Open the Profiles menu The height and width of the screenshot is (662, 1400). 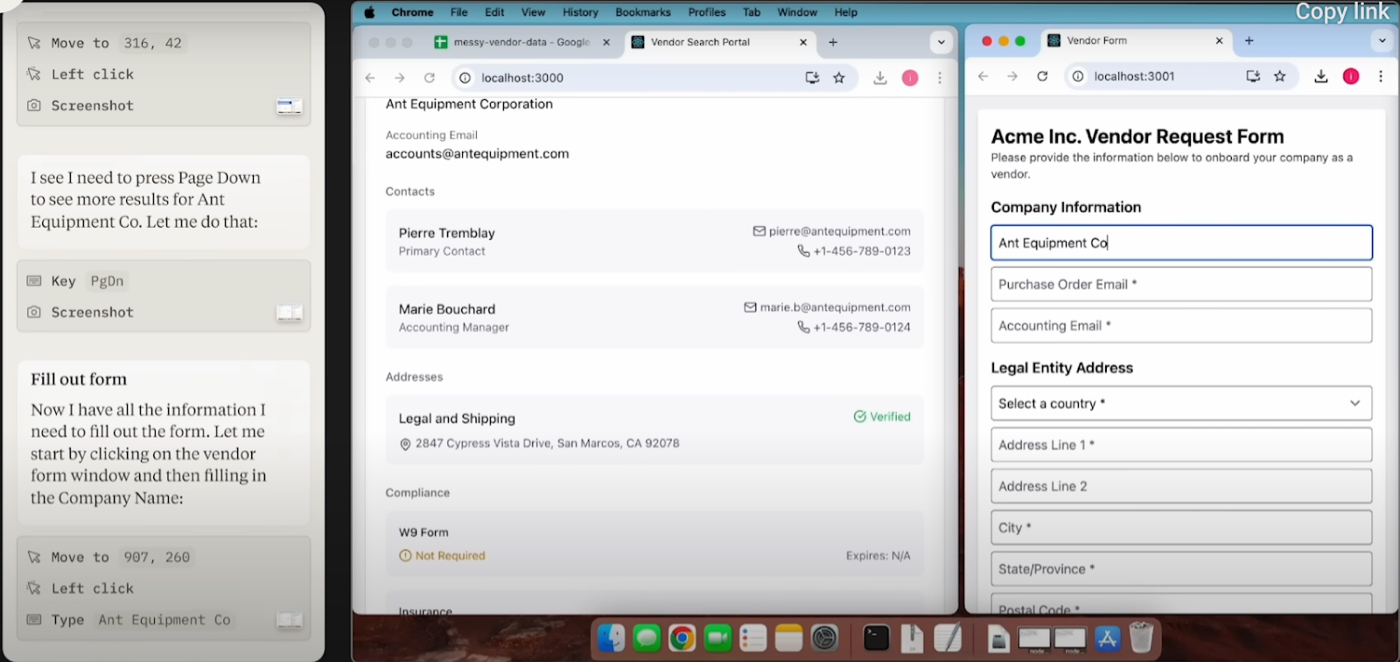707,12
